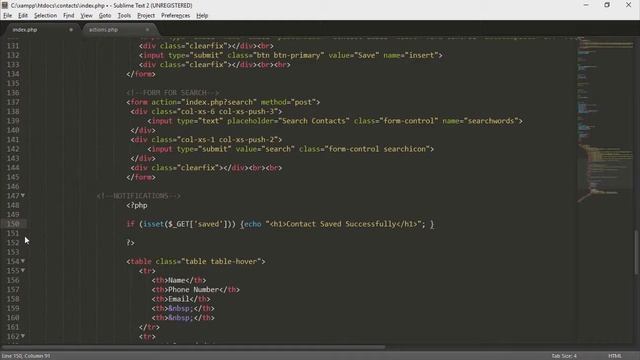Click the 'table table-hover' class value
This screenshot has height=360, width=640.
[x=223, y=261]
